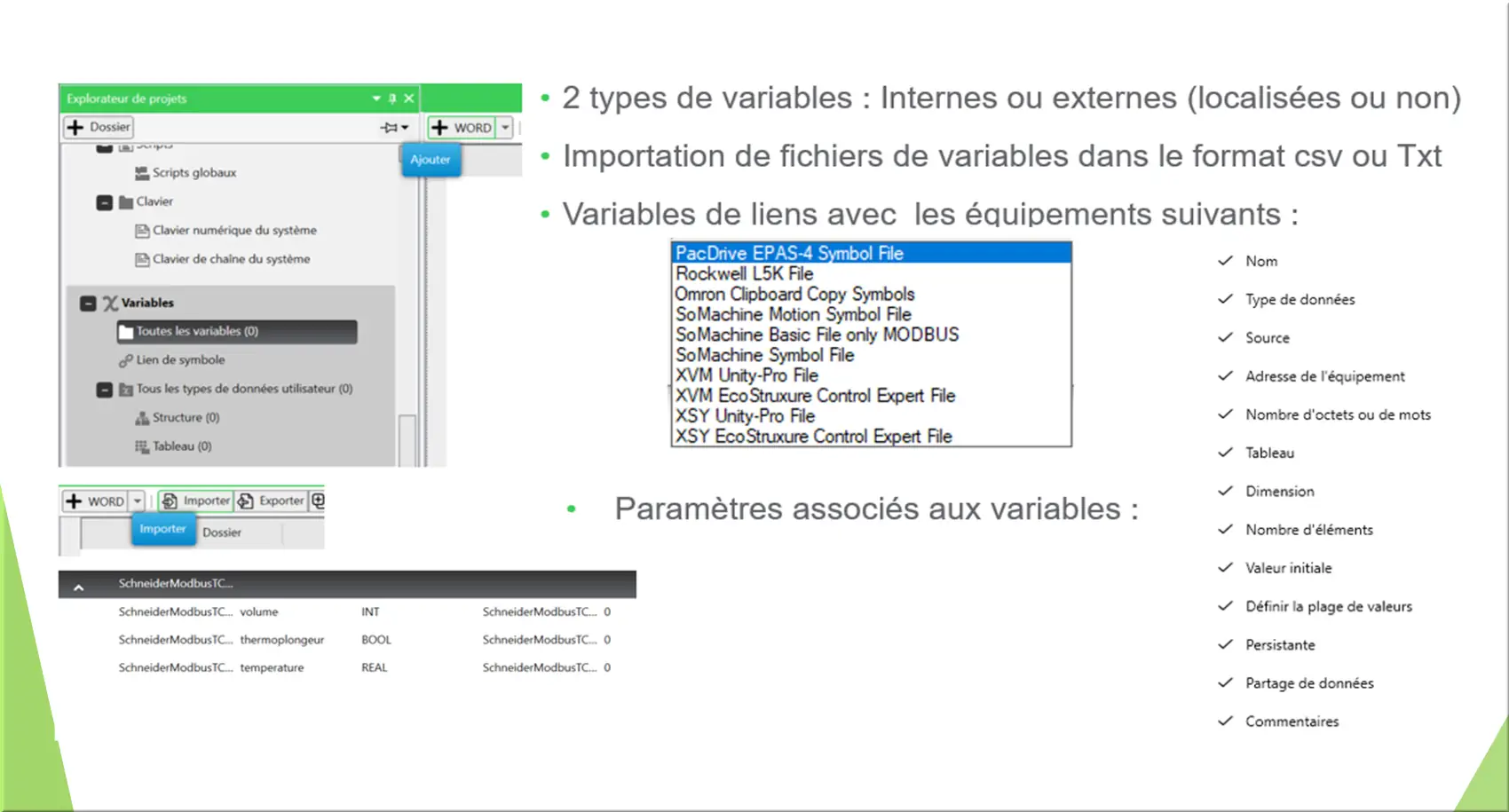Click the BOOL data type cell
Image resolution: width=1509 pixels, height=812 pixels.
tap(376, 640)
